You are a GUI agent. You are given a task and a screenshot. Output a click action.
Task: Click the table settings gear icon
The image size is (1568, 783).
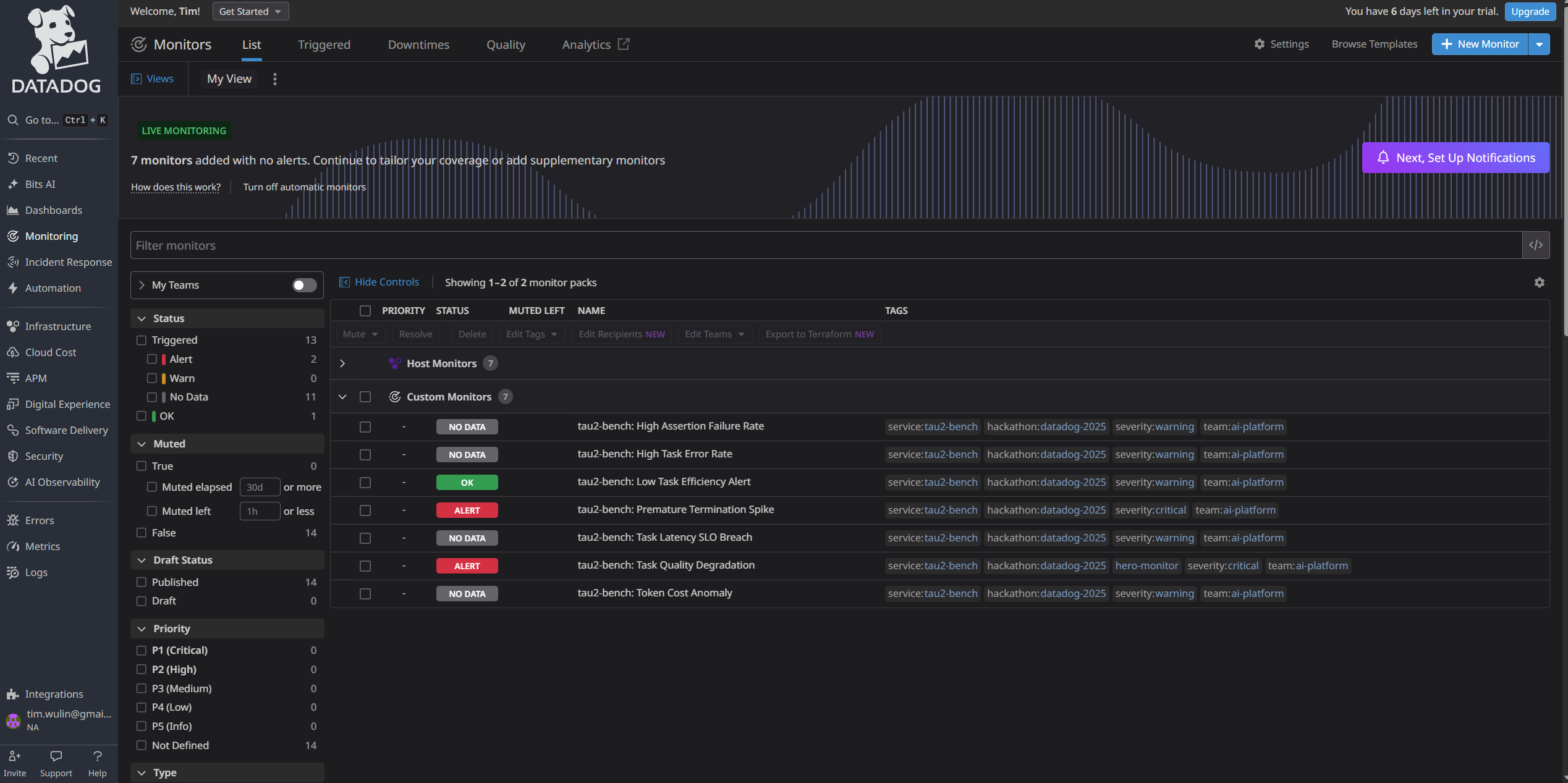click(x=1539, y=282)
